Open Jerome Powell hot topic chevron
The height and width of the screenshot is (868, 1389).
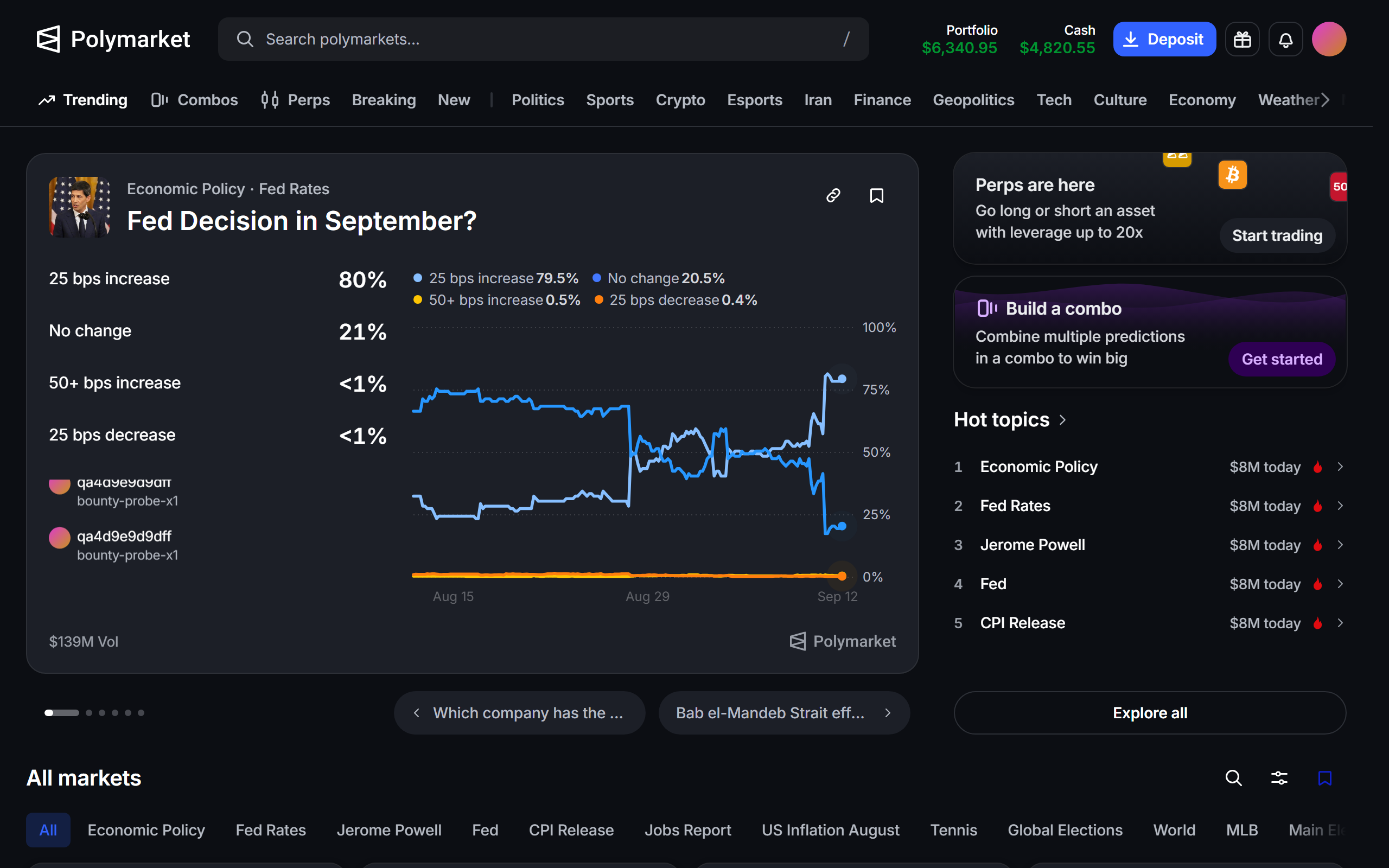tap(1340, 545)
